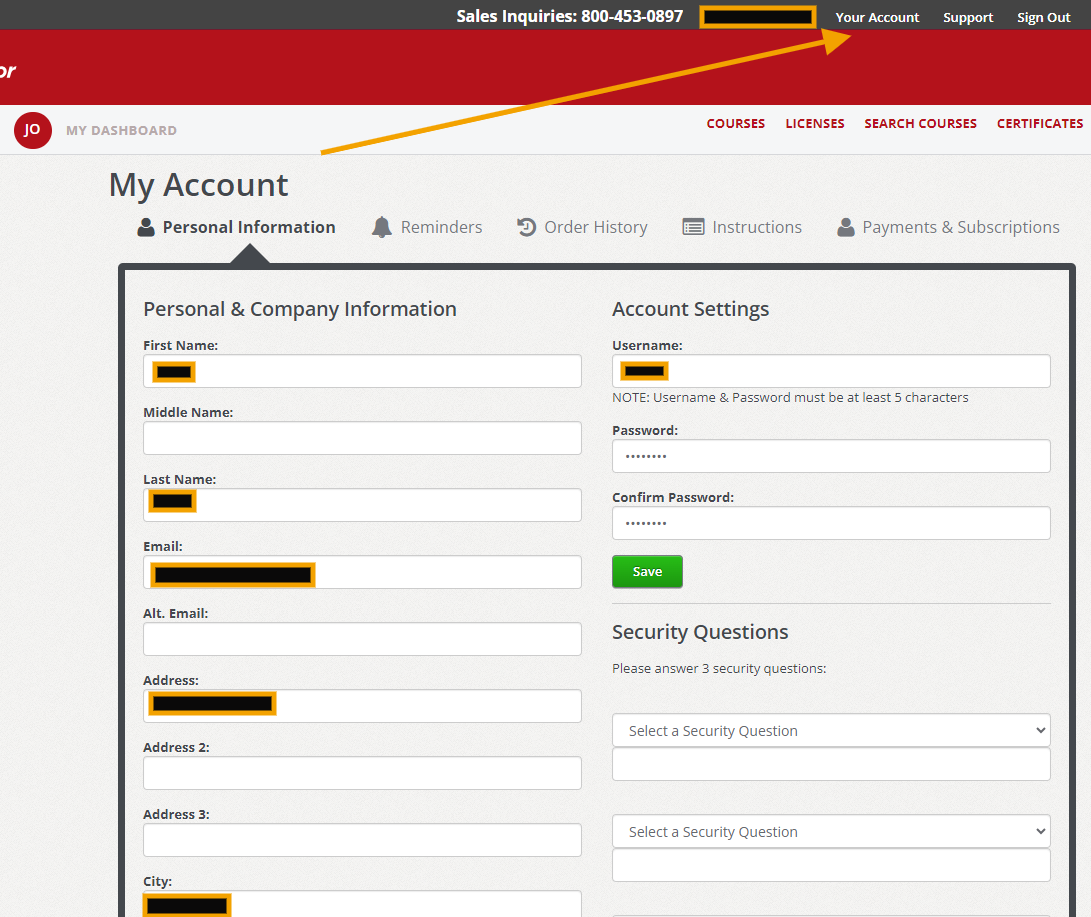Screen dimensions: 1091x917
Task: Click the person icon on Payments & Subscriptions
Action: pyautogui.click(x=848, y=226)
